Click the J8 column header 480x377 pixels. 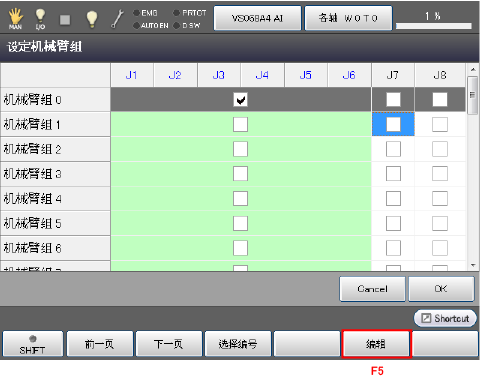[440, 75]
